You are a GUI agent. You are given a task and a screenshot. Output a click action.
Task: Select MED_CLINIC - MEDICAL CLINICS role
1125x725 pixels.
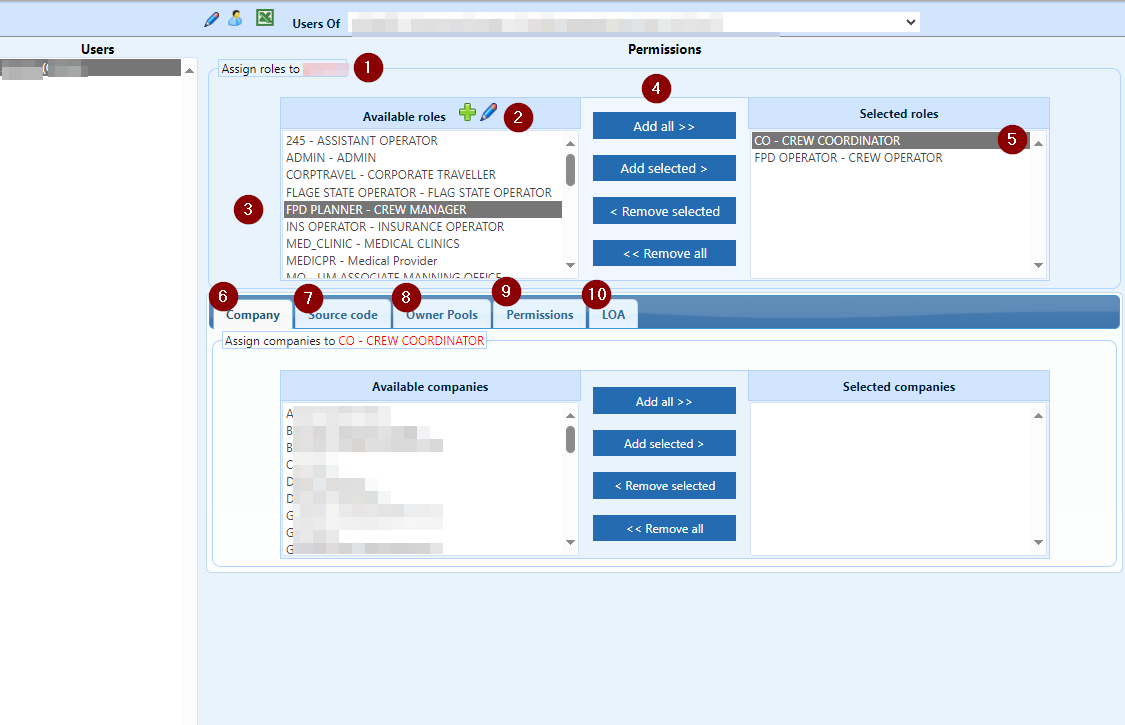[373, 244]
